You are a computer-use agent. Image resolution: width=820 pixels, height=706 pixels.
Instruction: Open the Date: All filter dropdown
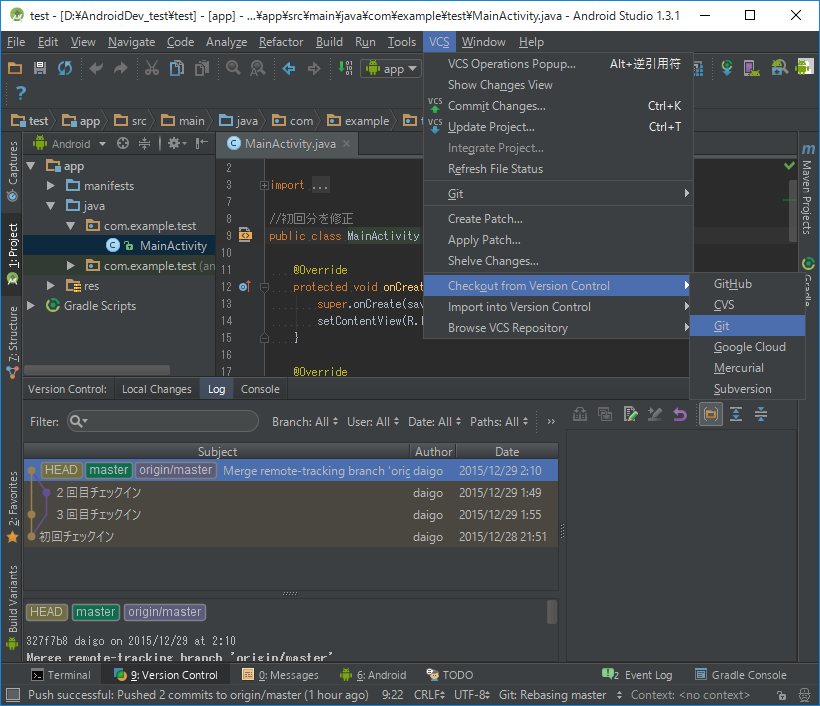[x=435, y=422]
